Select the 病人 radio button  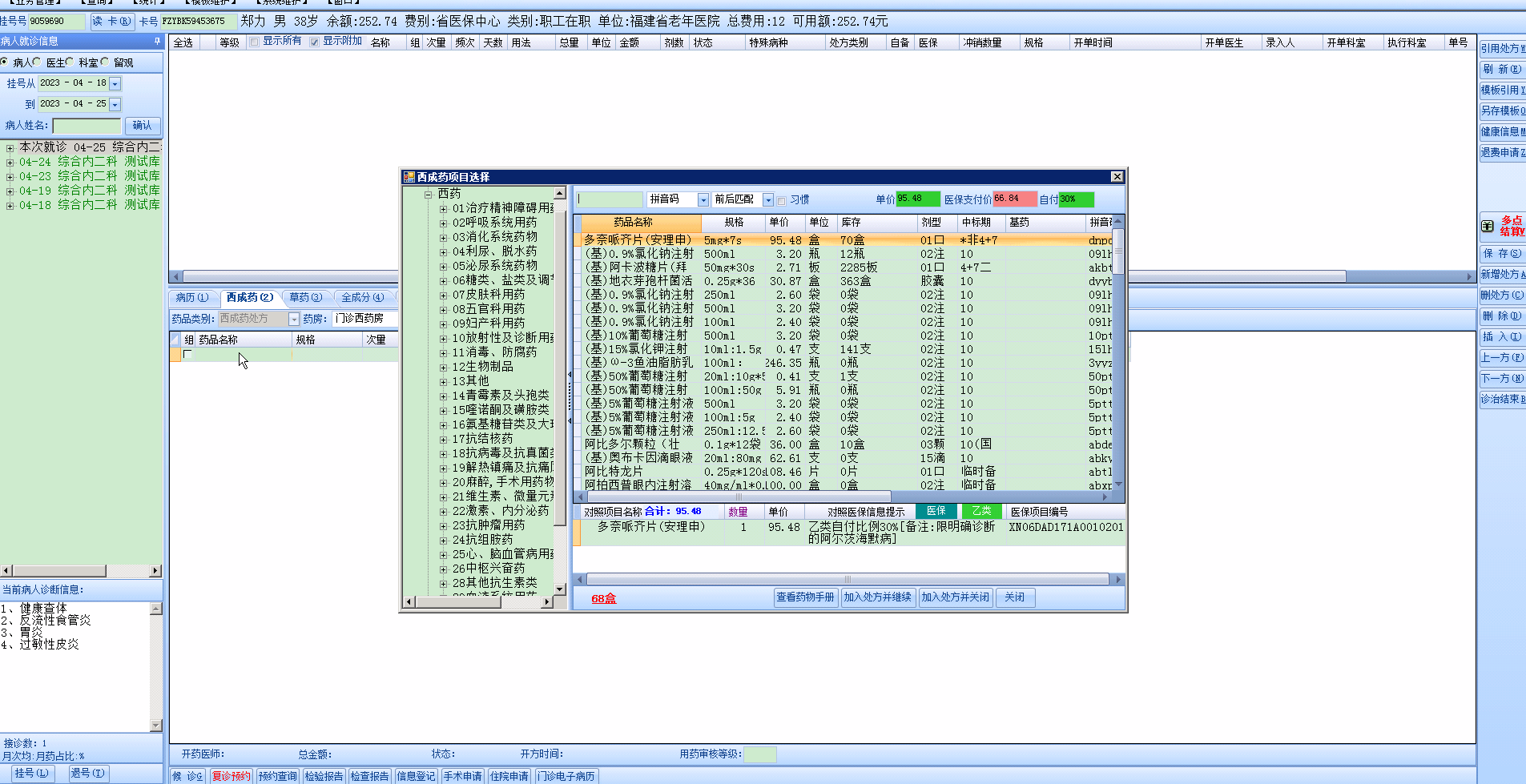tap(5, 62)
